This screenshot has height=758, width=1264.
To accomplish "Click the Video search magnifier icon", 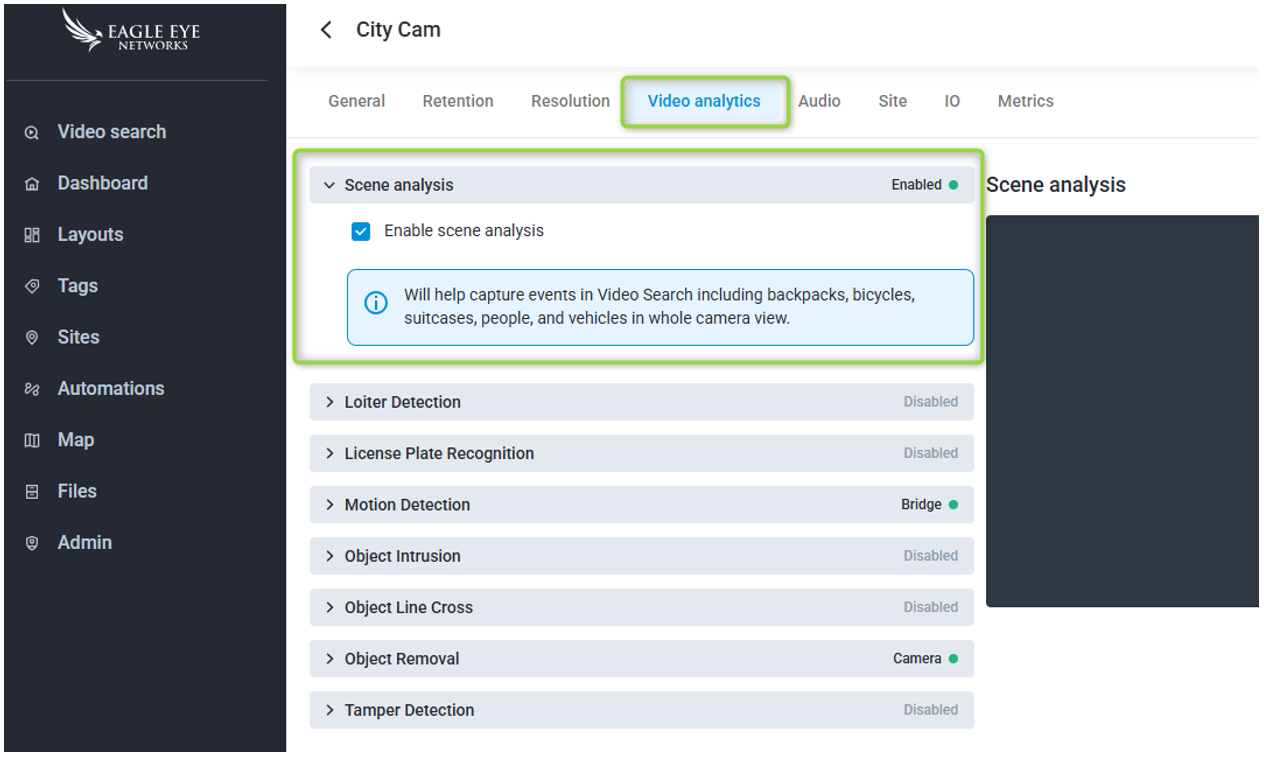I will click(x=32, y=133).
